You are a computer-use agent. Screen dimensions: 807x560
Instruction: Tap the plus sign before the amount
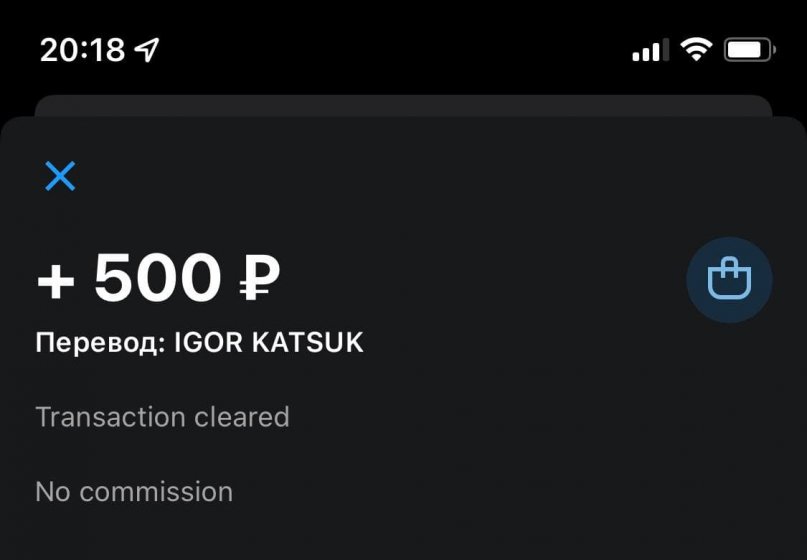pyautogui.click(x=56, y=281)
